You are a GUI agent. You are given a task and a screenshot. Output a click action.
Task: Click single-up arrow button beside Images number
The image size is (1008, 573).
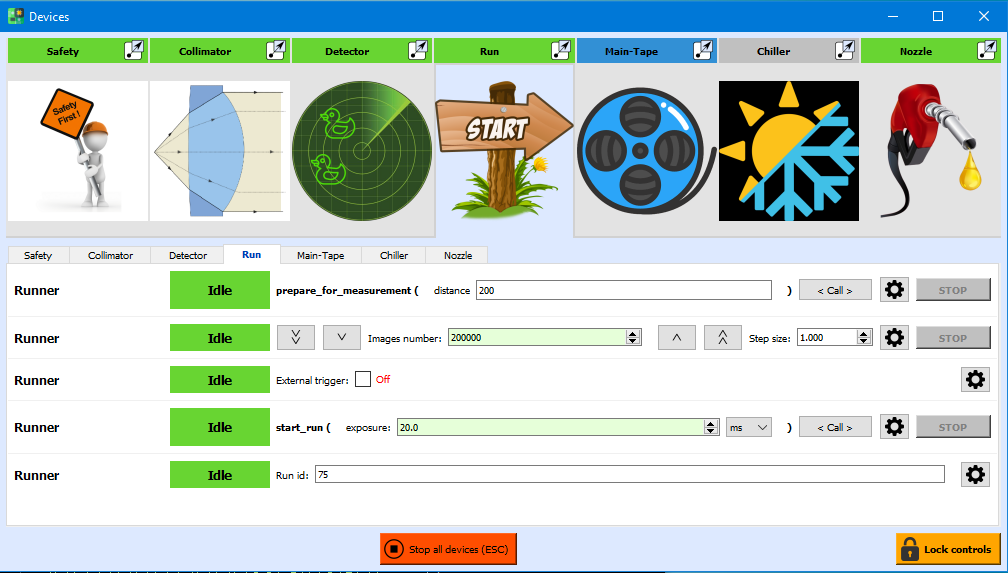[676, 338]
